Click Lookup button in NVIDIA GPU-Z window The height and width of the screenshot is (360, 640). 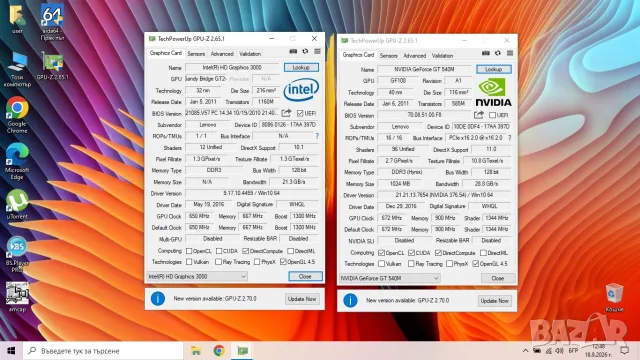(494, 69)
